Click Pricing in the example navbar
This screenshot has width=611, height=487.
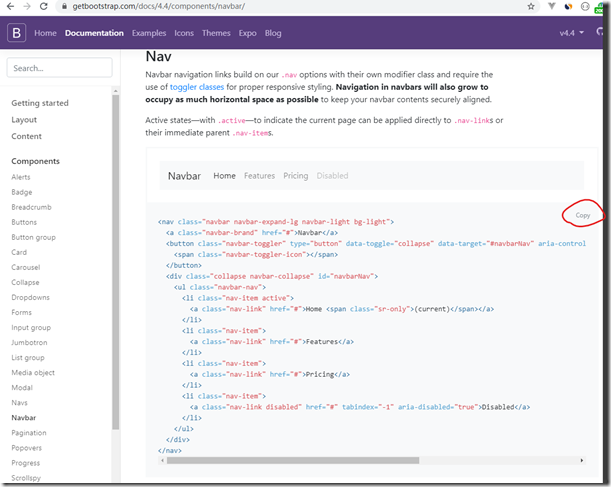pos(296,176)
